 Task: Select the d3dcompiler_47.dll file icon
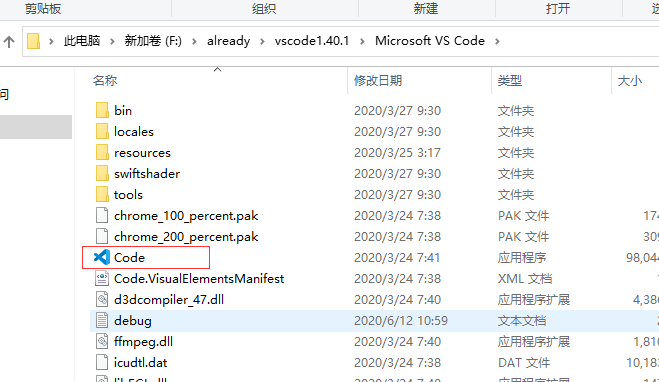[x=102, y=300]
